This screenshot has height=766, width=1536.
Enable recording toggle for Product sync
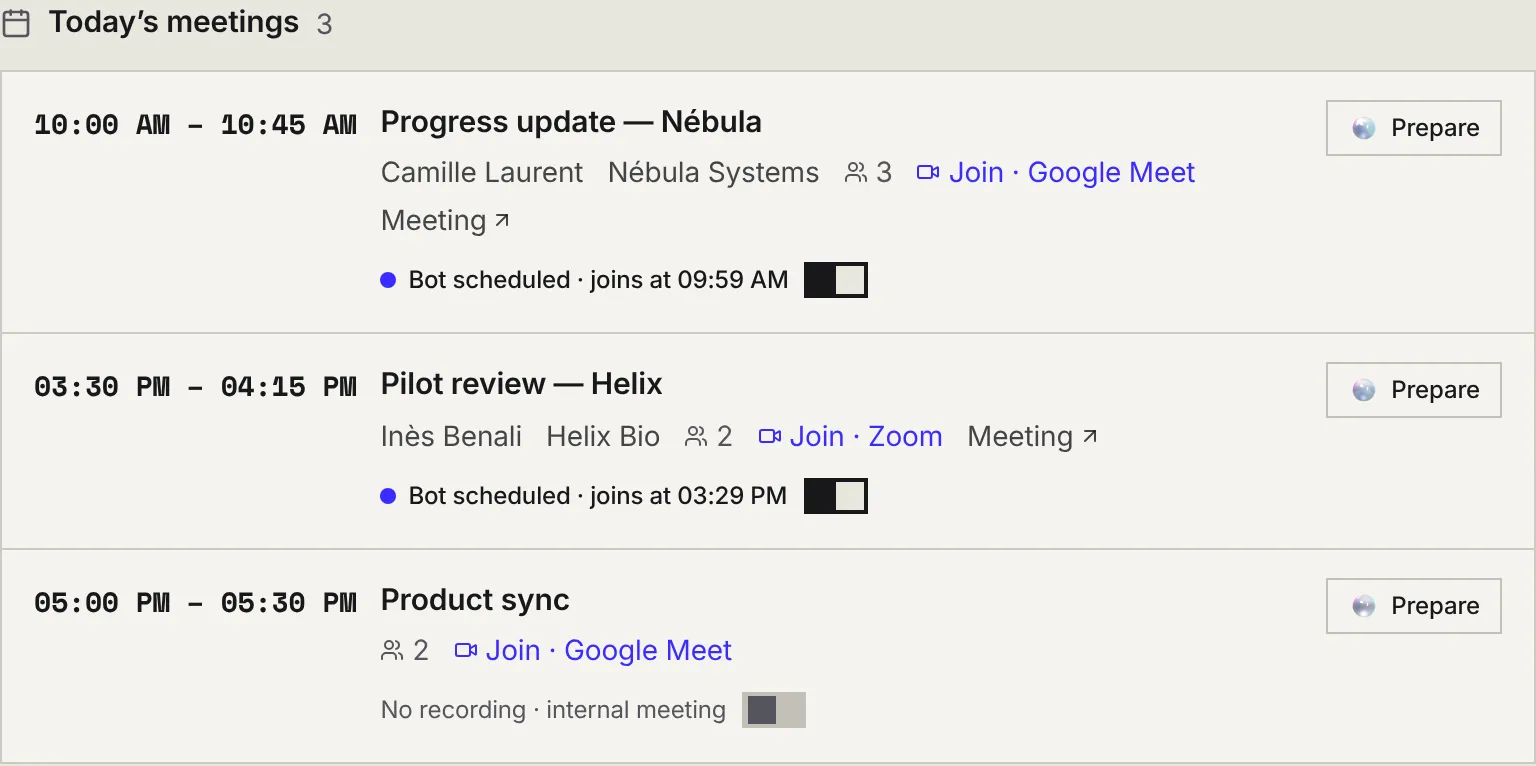click(x=774, y=710)
